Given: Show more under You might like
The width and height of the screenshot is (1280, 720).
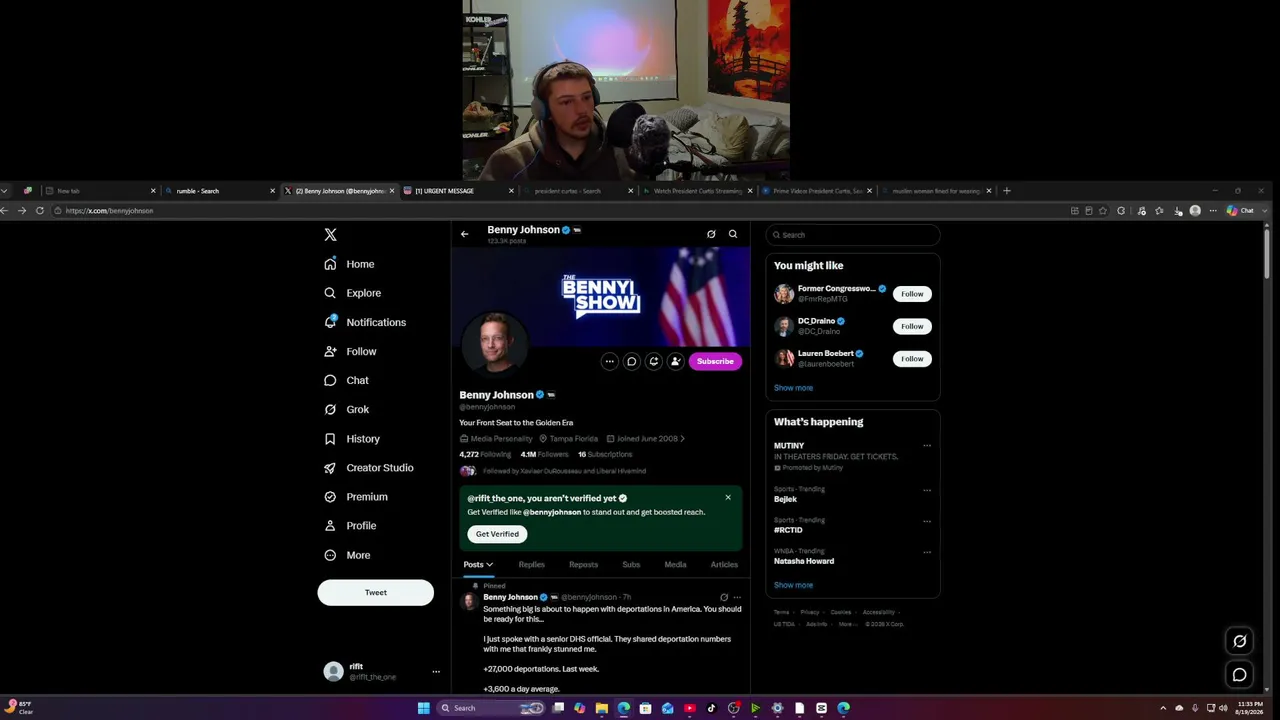Looking at the screenshot, I should (793, 388).
